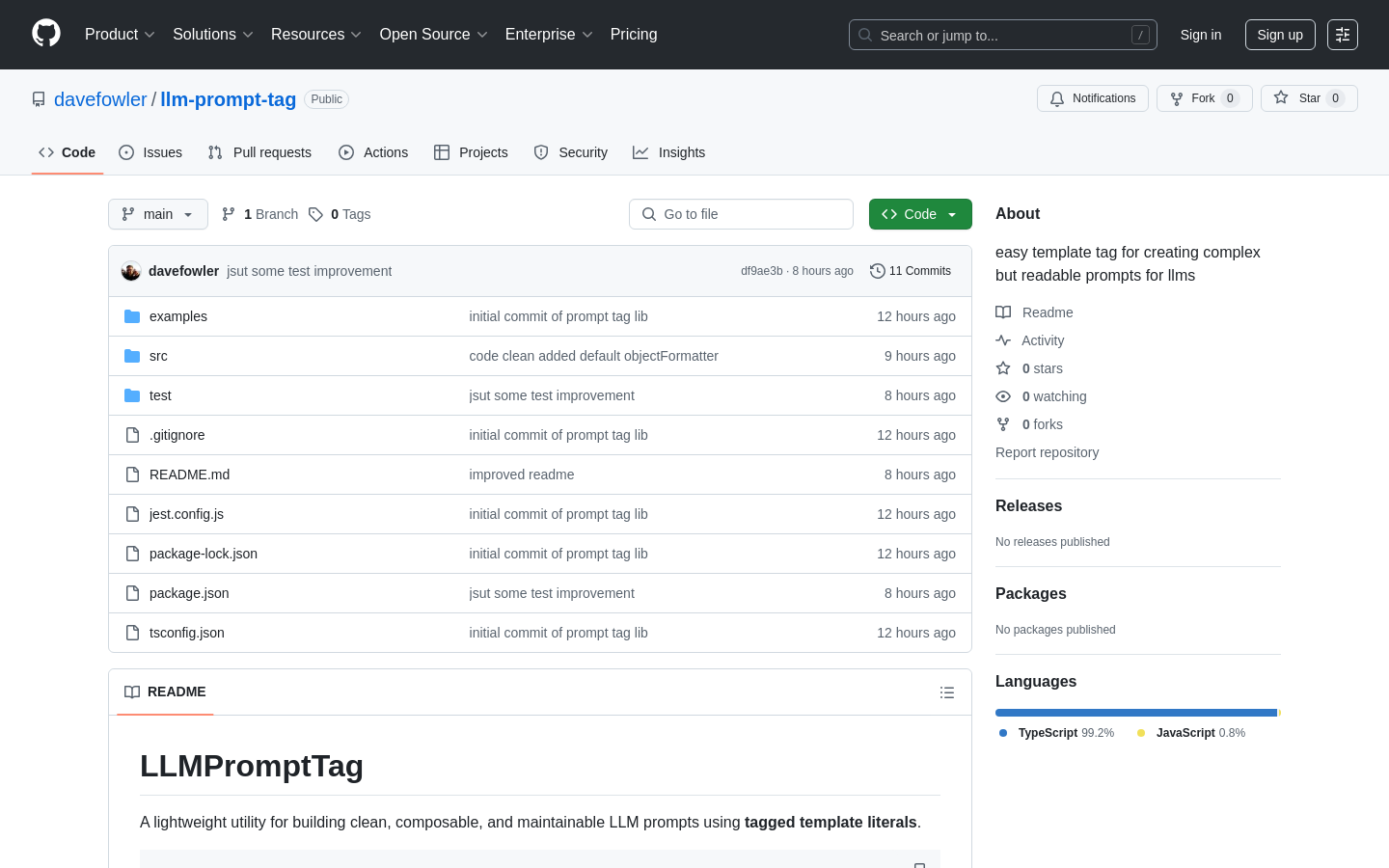
Task: Open the GitHub homepage logo
Action: (46, 34)
